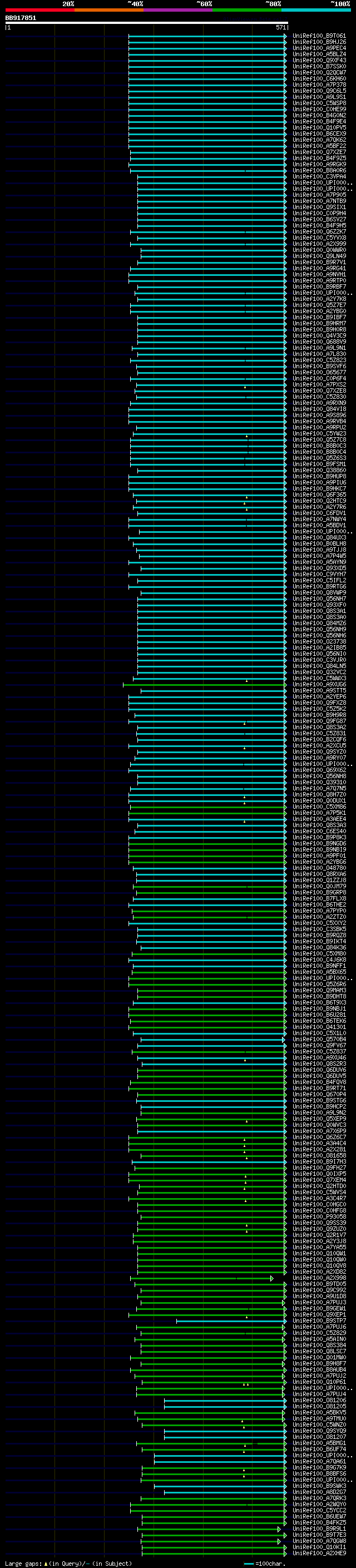Select the UniRef100_B4G0N2 label
The image size is (356, 1568).
[x=319, y=115]
